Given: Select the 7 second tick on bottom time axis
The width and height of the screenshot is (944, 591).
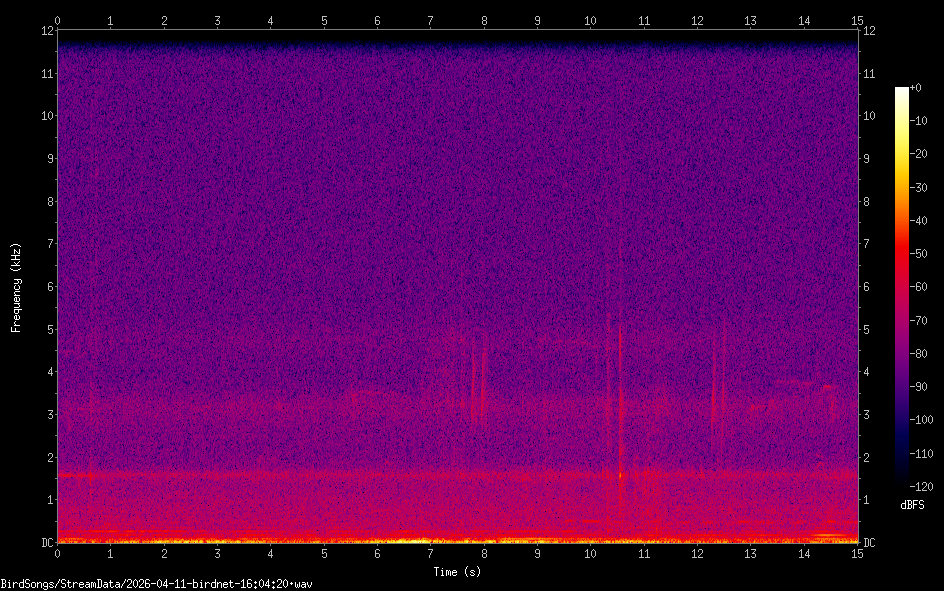Looking at the screenshot, I should point(430,553).
